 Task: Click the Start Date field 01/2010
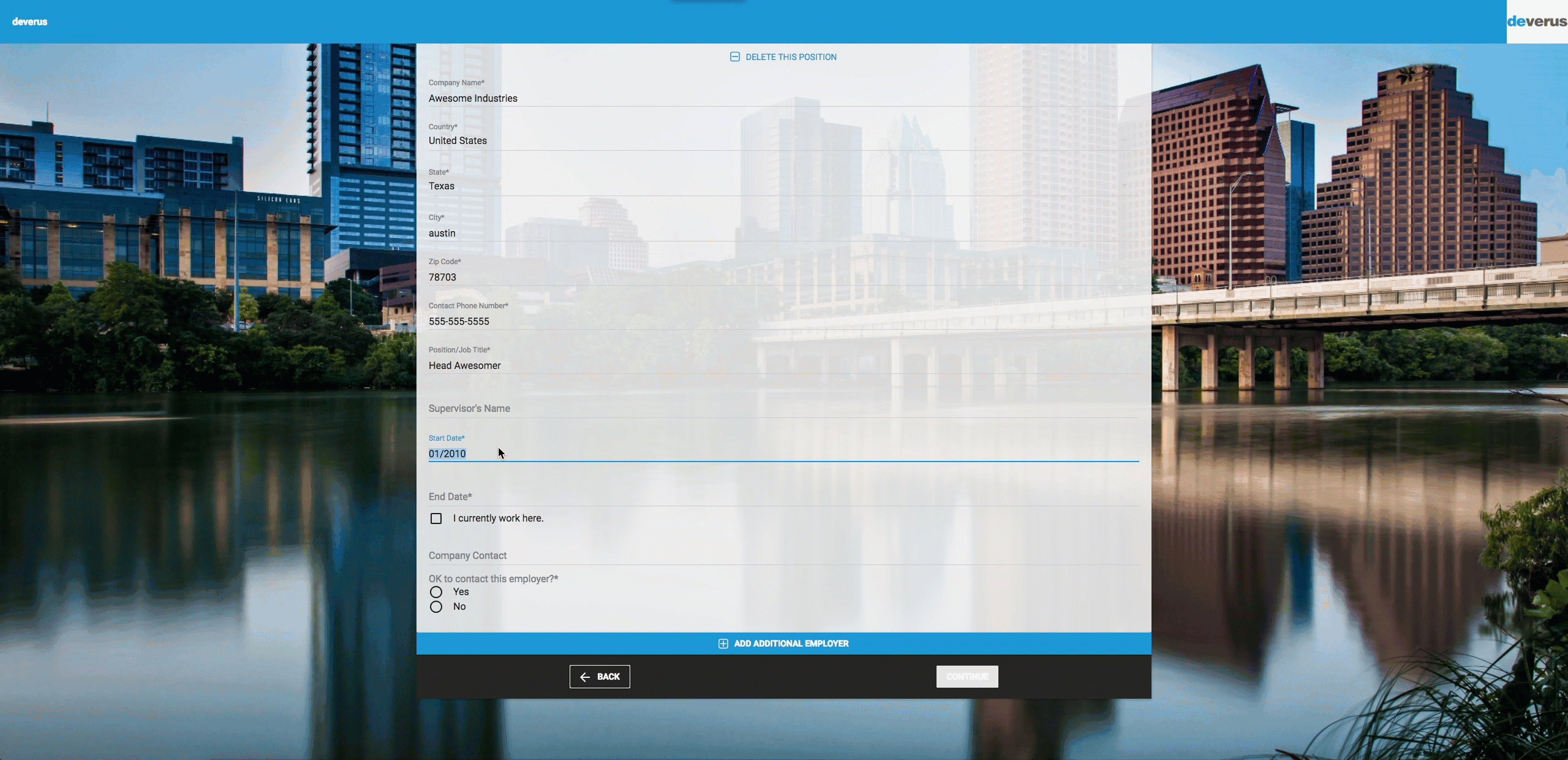(x=784, y=454)
